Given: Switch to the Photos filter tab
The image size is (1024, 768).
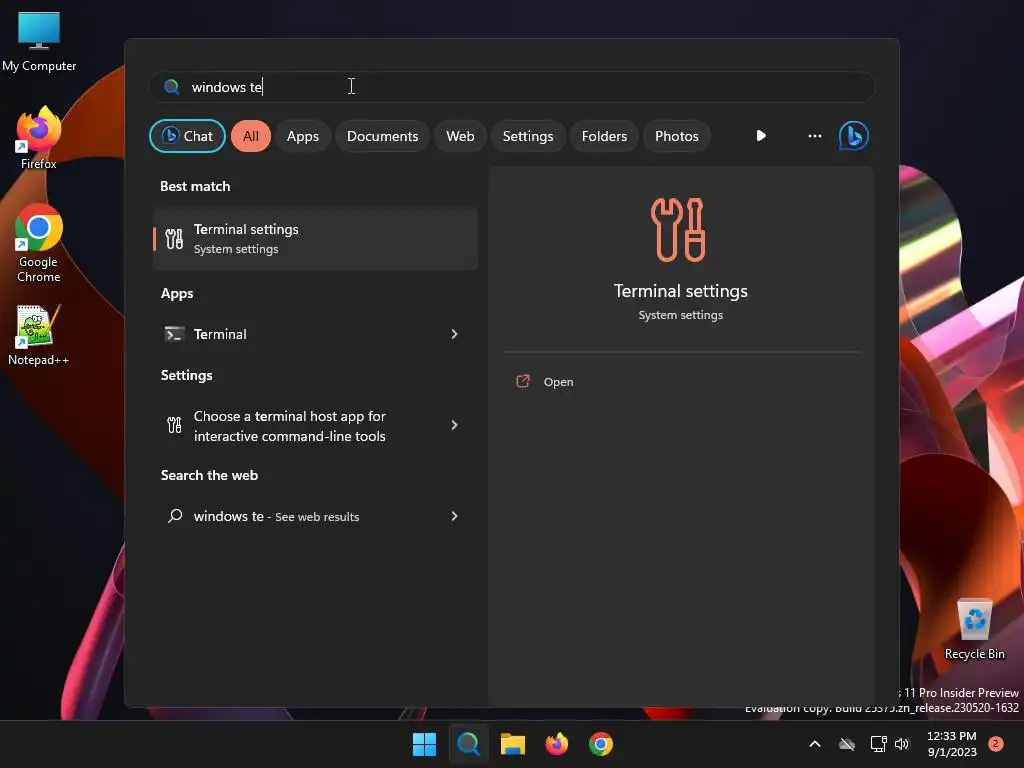Looking at the screenshot, I should click(677, 136).
